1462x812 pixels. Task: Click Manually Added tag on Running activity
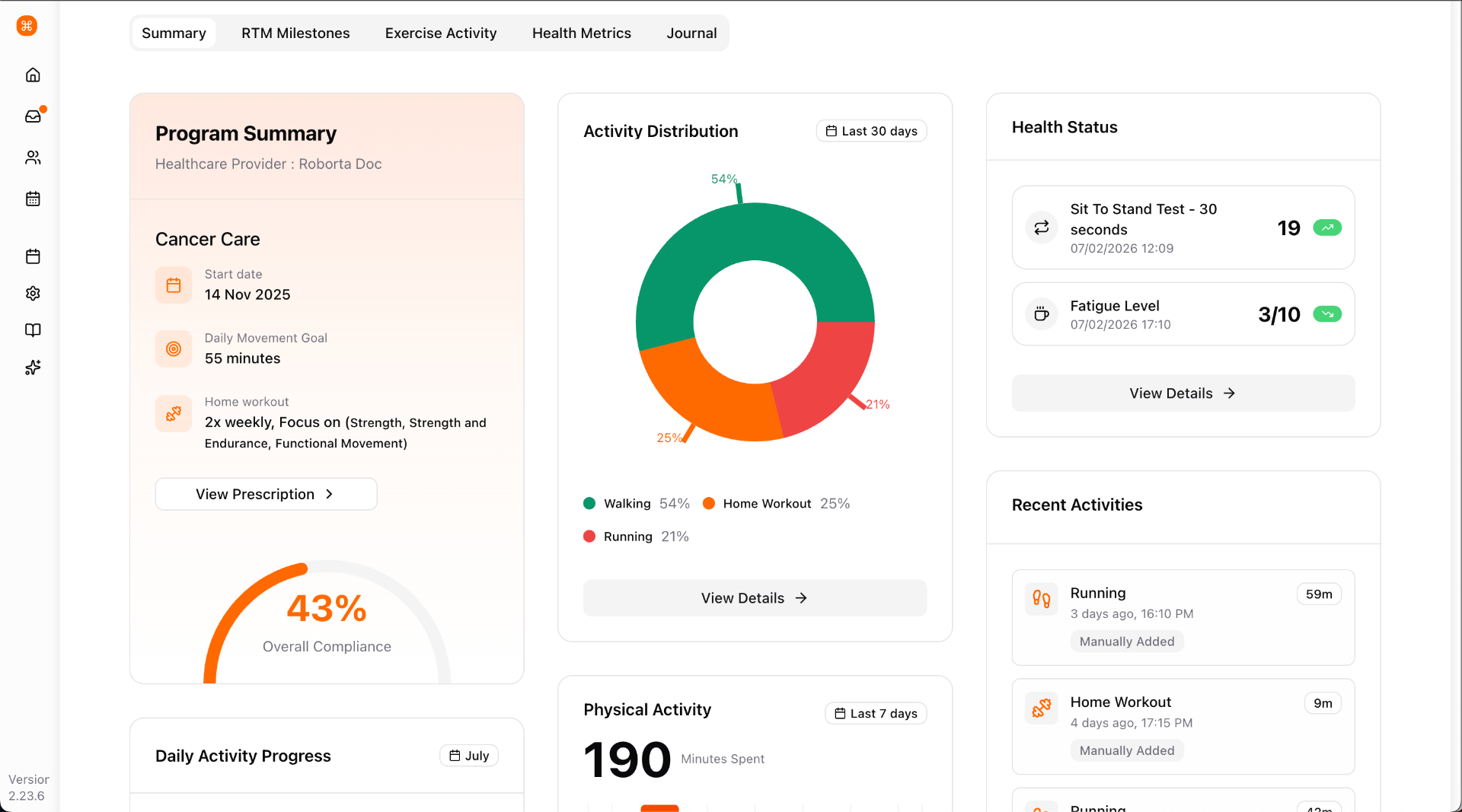[1127, 642]
